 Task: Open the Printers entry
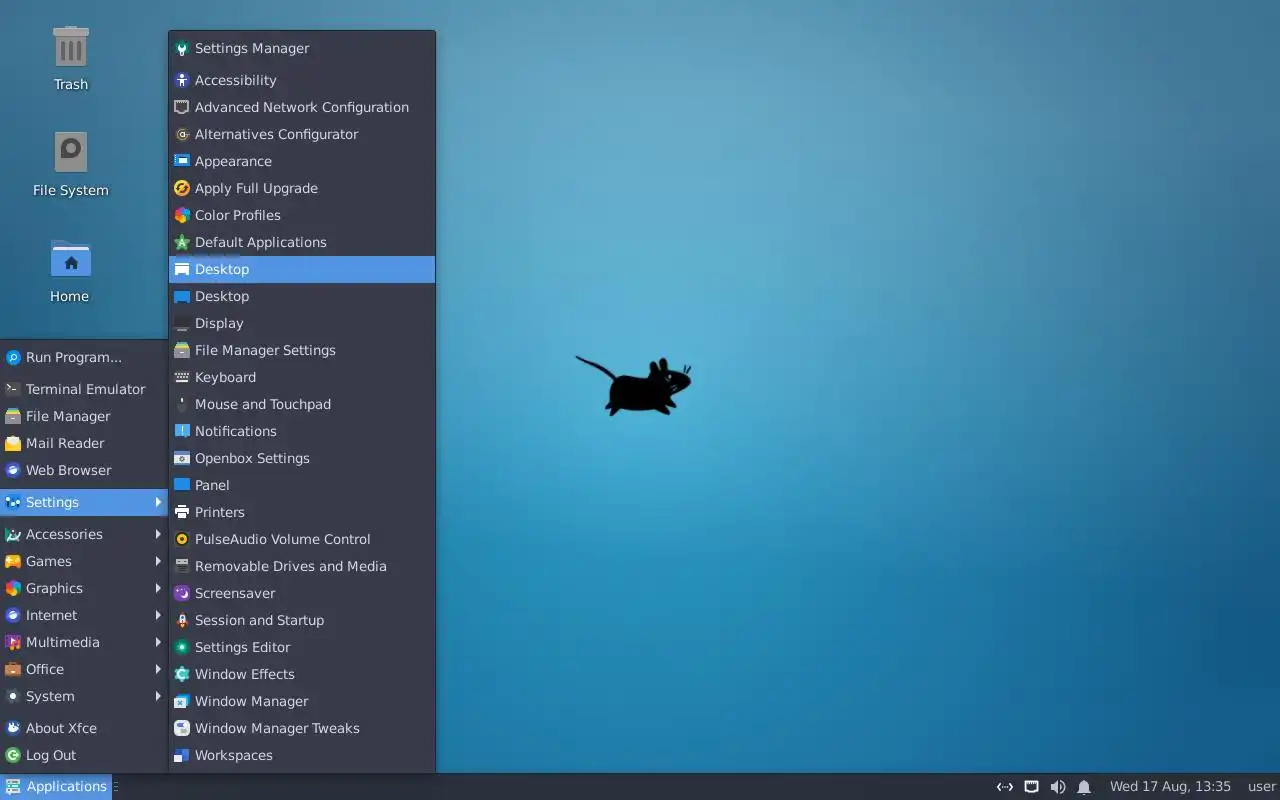coord(302,512)
